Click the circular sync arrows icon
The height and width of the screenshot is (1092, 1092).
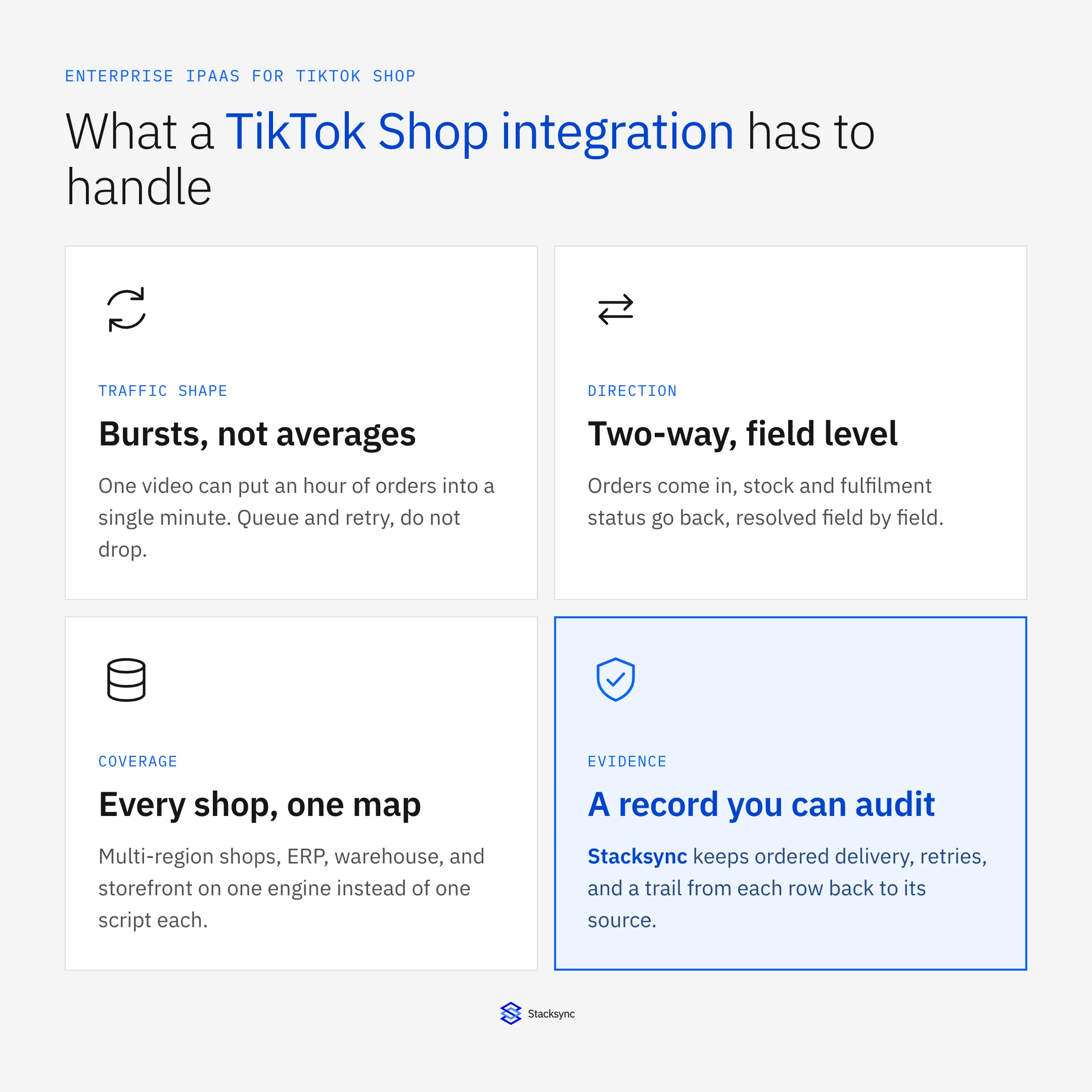click(x=126, y=309)
